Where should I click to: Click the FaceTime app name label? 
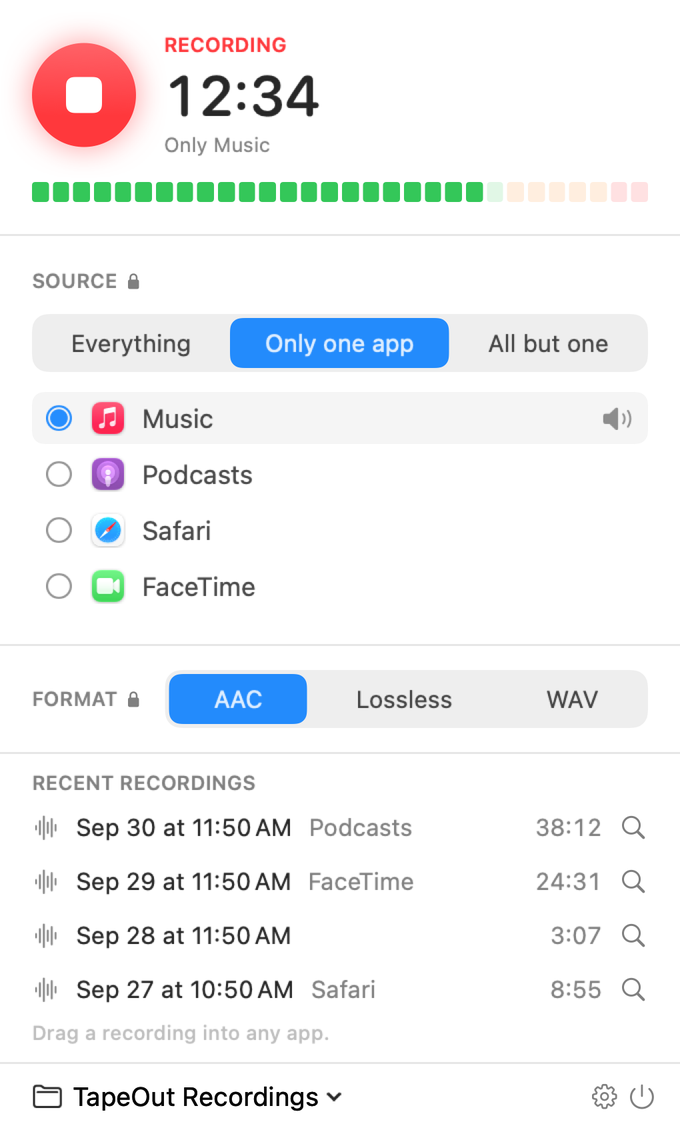(199, 587)
